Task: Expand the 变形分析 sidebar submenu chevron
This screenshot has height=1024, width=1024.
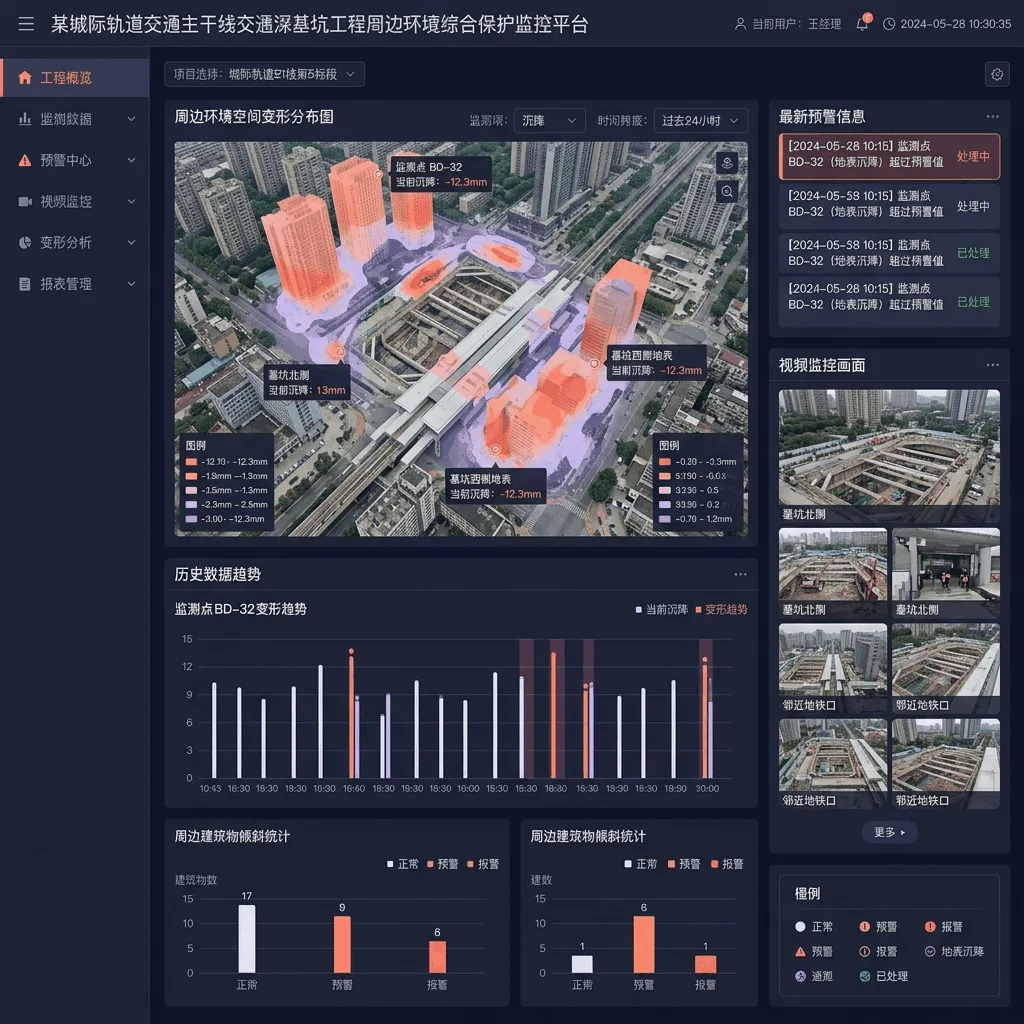Action: click(131, 242)
